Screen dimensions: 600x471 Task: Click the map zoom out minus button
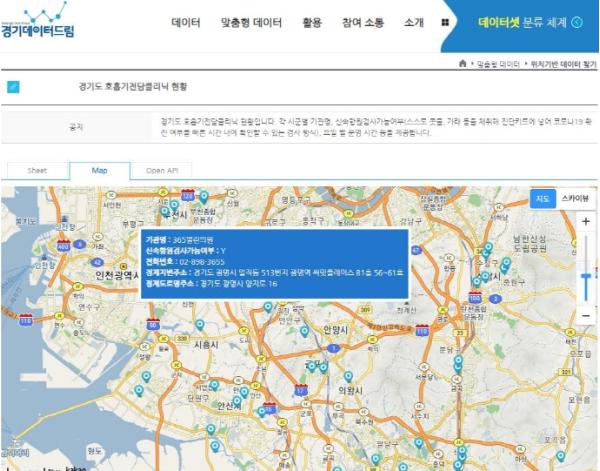tap(585, 314)
